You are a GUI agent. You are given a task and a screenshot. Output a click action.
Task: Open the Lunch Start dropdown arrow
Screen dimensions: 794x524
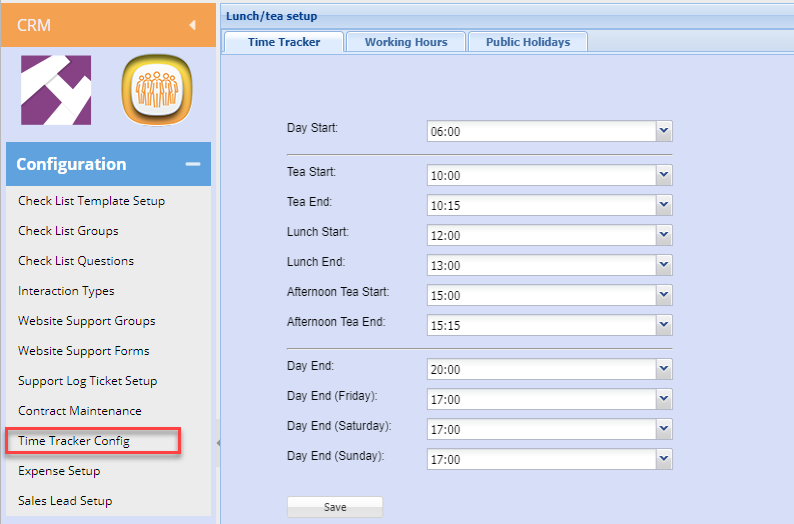click(664, 235)
